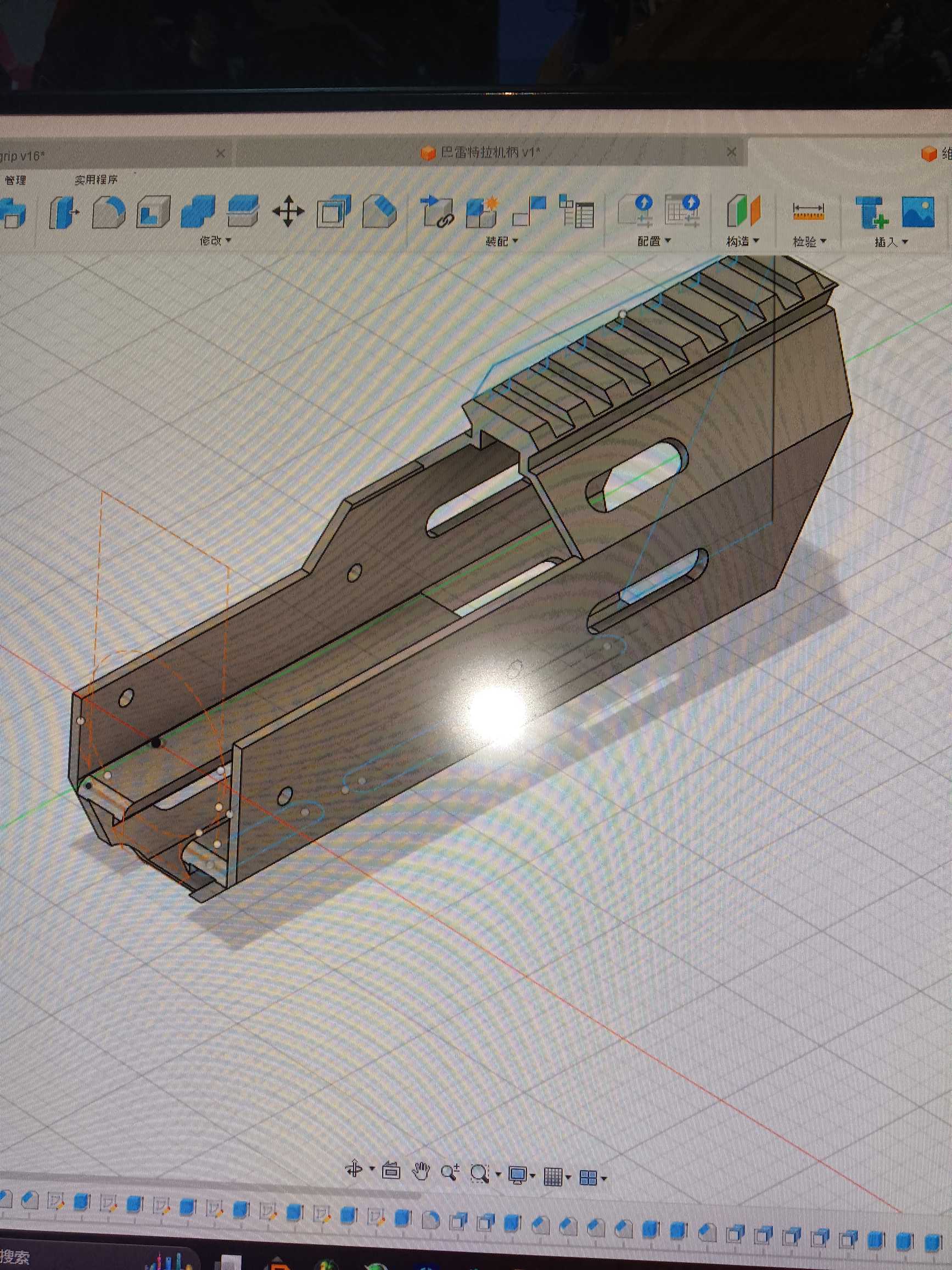Viewport: 952px width, 1270px height.
Task: Select the Press Pull tool
Action: [x=64, y=213]
